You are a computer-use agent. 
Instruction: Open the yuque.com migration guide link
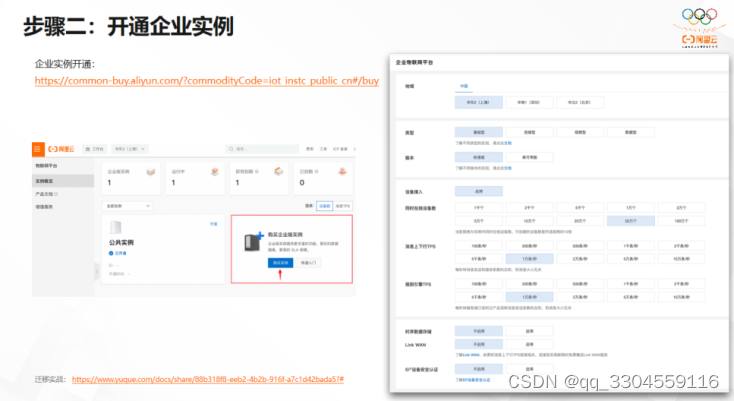(208, 379)
